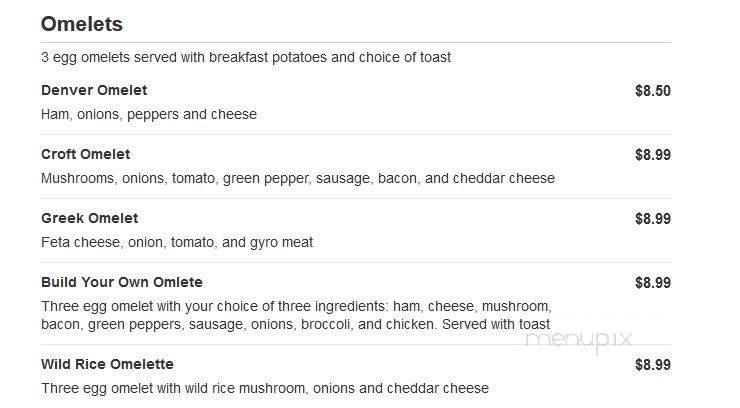Click the $8.50 price for Denver Omelet
The height and width of the screenshot is (408, 740).
point(653,91)
